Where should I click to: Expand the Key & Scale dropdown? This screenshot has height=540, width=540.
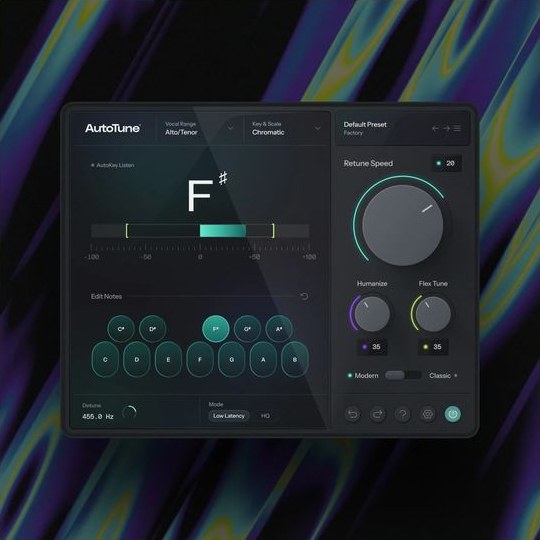(287, 128)
